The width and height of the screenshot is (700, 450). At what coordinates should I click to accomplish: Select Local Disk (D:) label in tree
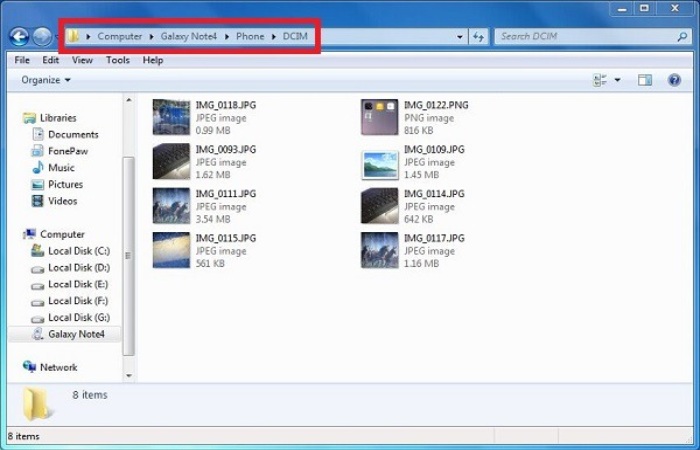pyautogui.click(x=79, y=268)
